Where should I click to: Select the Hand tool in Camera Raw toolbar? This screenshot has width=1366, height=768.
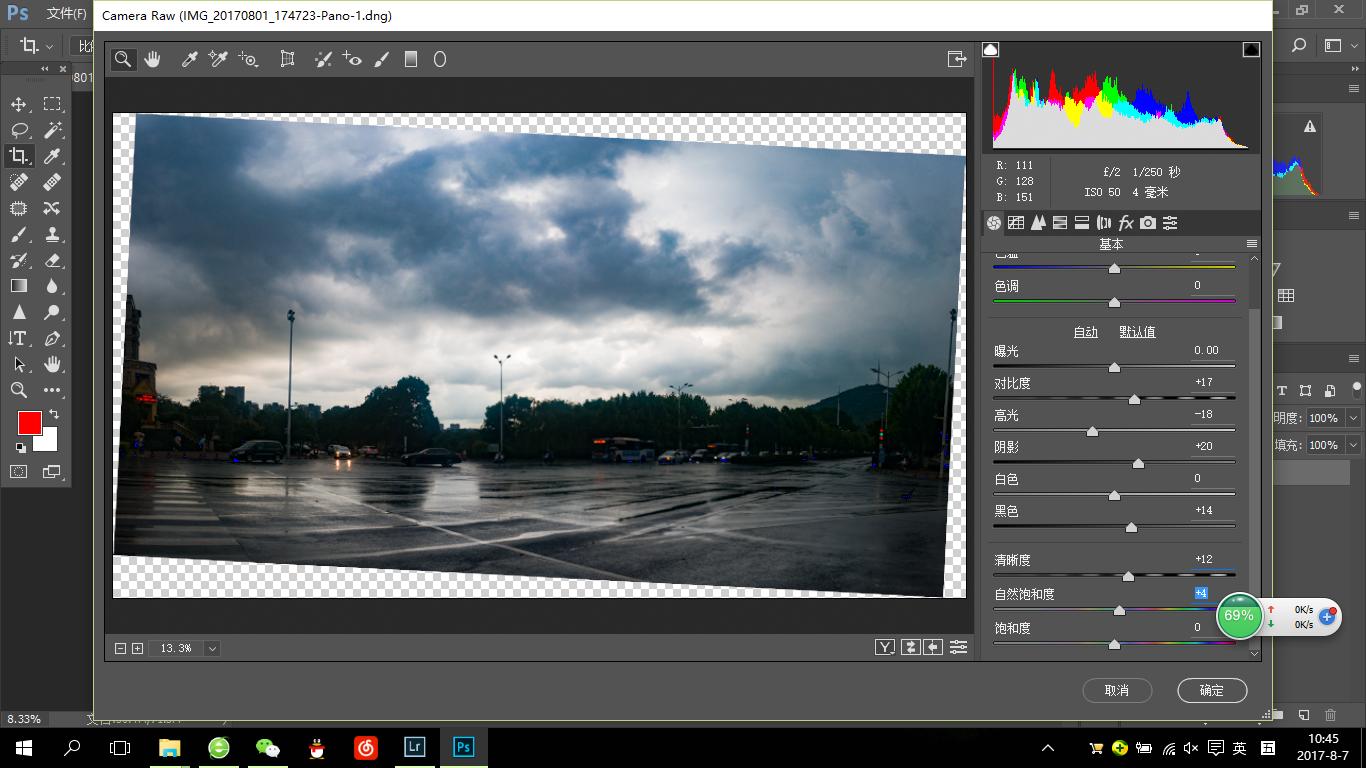[152, 60]
